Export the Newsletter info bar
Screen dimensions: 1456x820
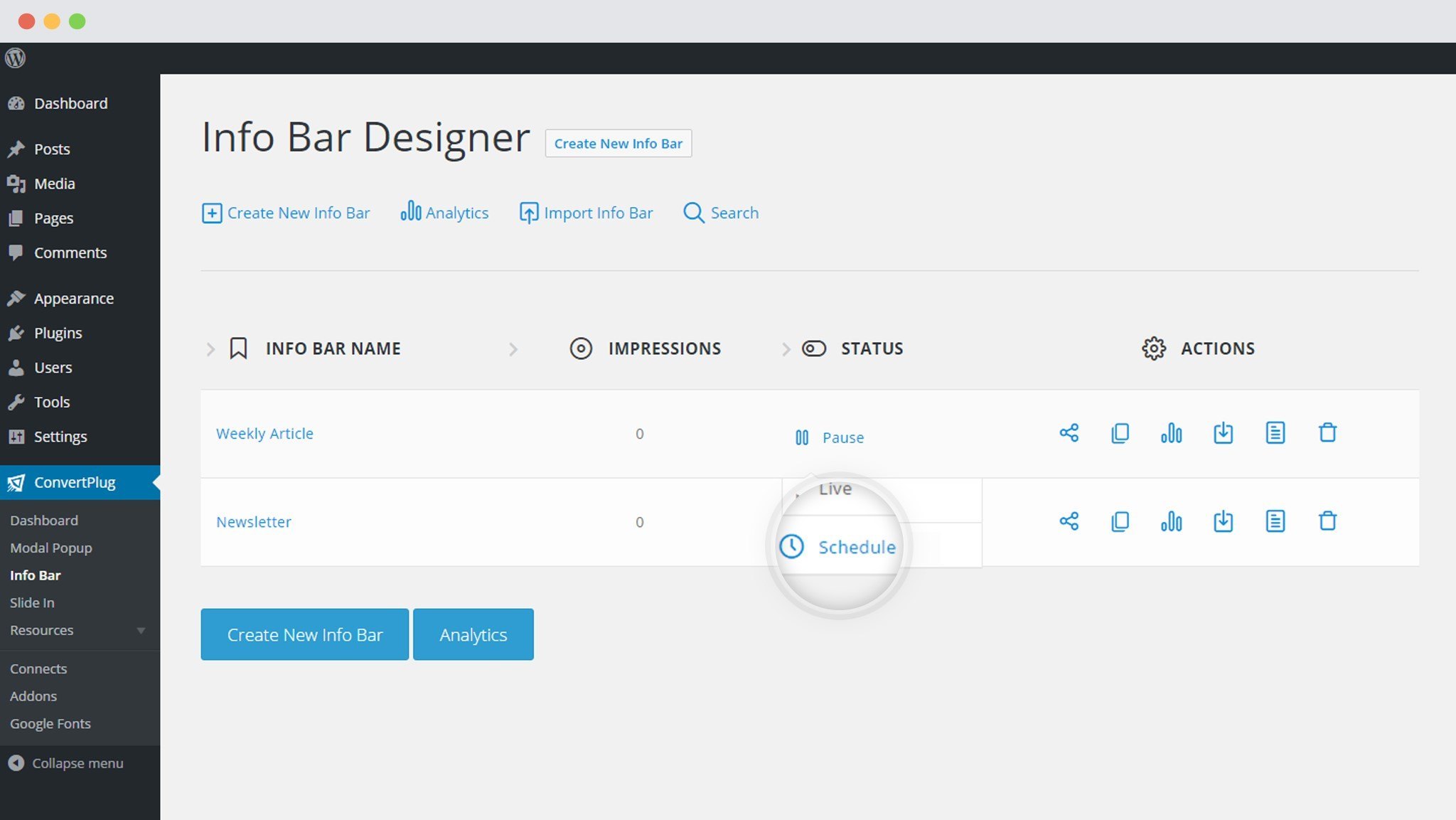[1223, 521]
